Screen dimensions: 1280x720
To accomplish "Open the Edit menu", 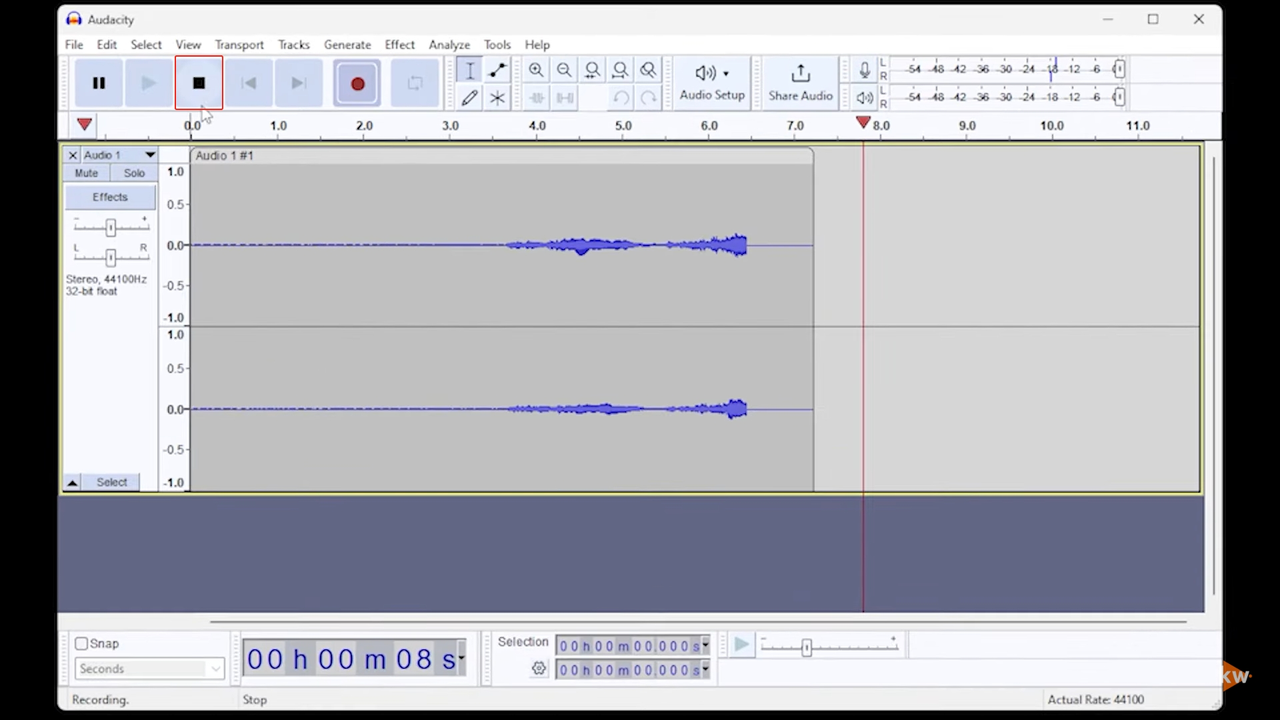I will coord(107,45).
